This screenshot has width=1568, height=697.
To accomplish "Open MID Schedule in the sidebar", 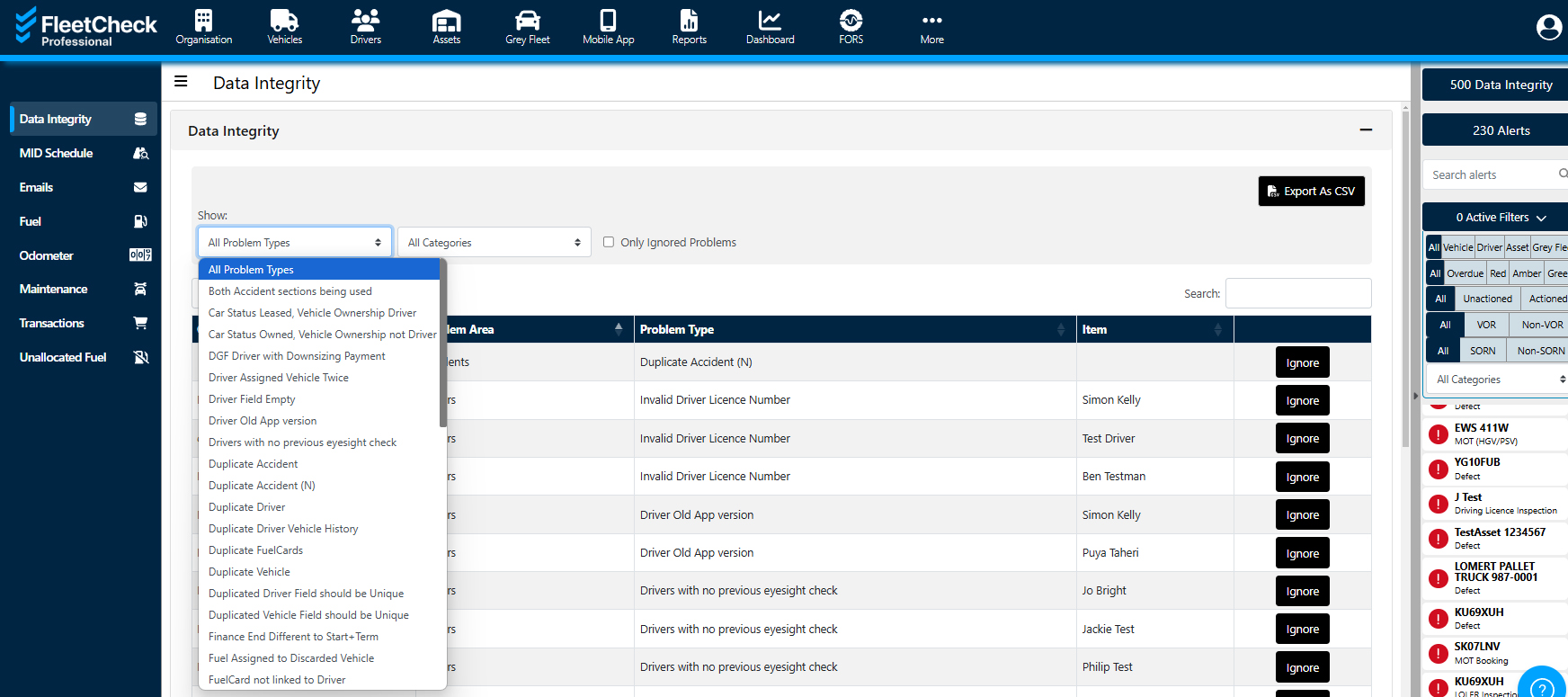I will 84,153.
